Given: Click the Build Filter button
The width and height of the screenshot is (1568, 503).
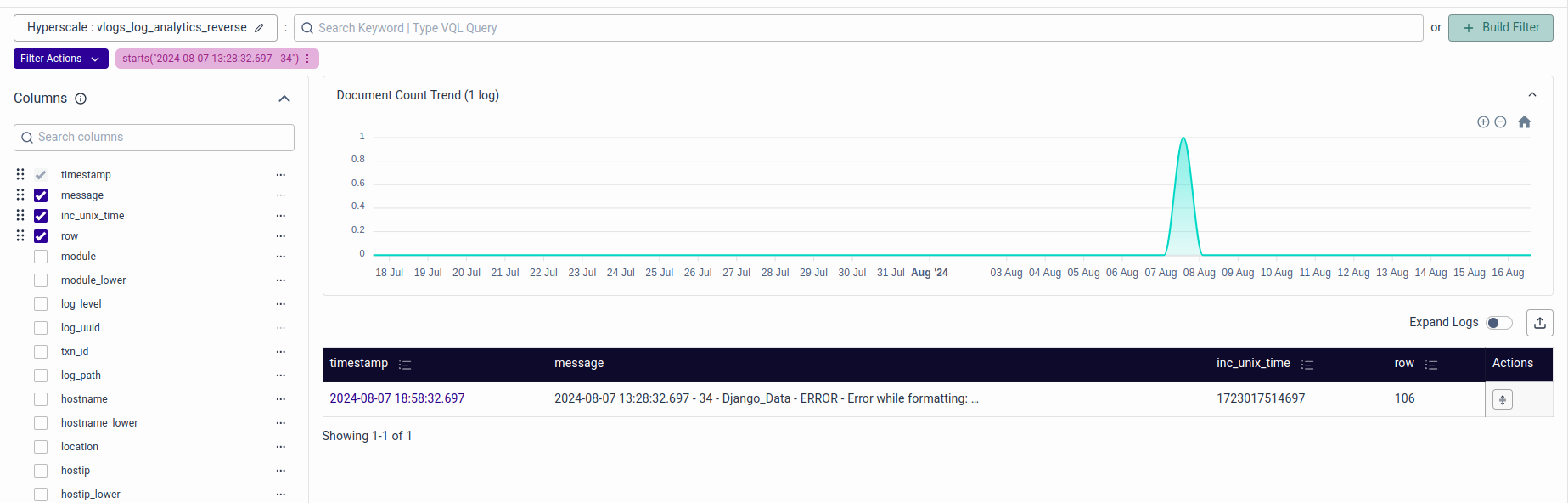Looking at the screenshot, I should pos(1500,28).
